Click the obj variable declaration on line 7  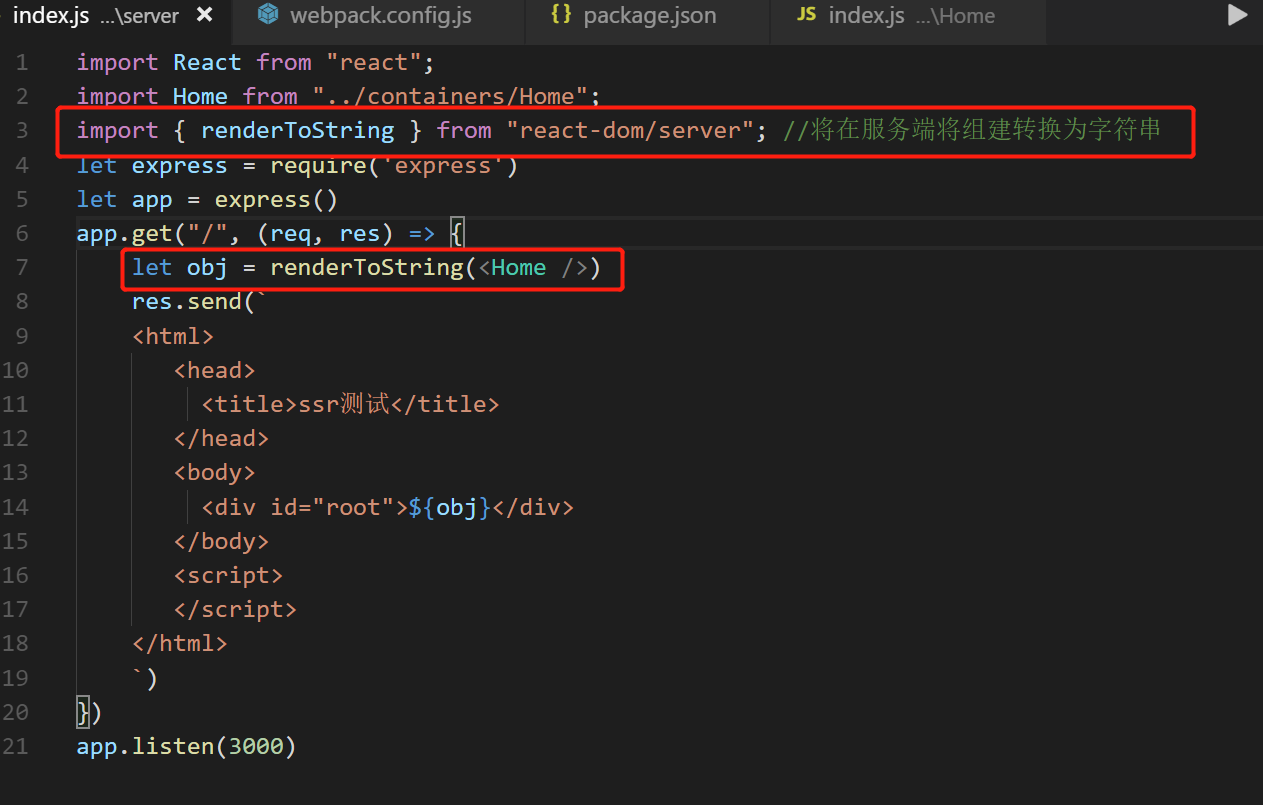(x=207, y=268)
